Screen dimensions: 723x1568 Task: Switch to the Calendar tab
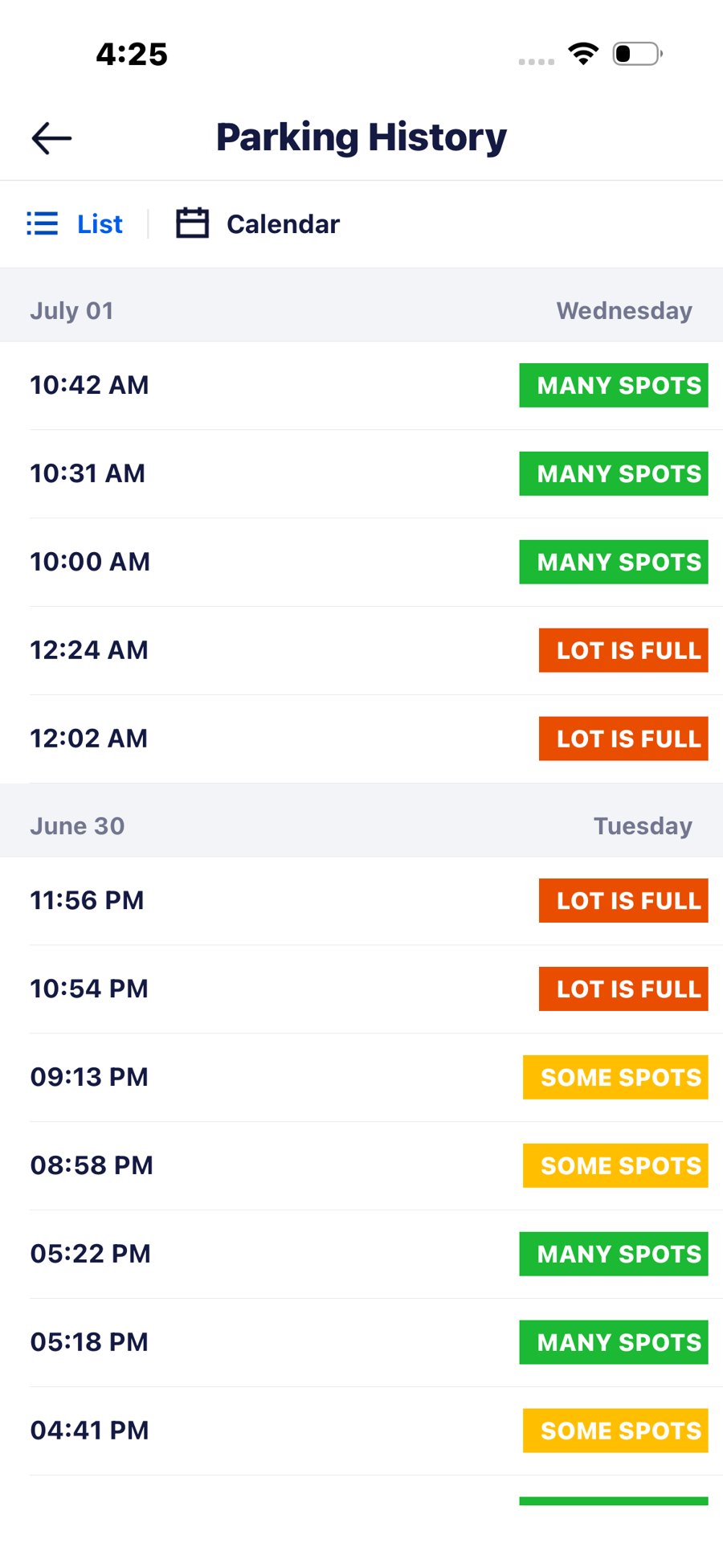coord(258,223)
